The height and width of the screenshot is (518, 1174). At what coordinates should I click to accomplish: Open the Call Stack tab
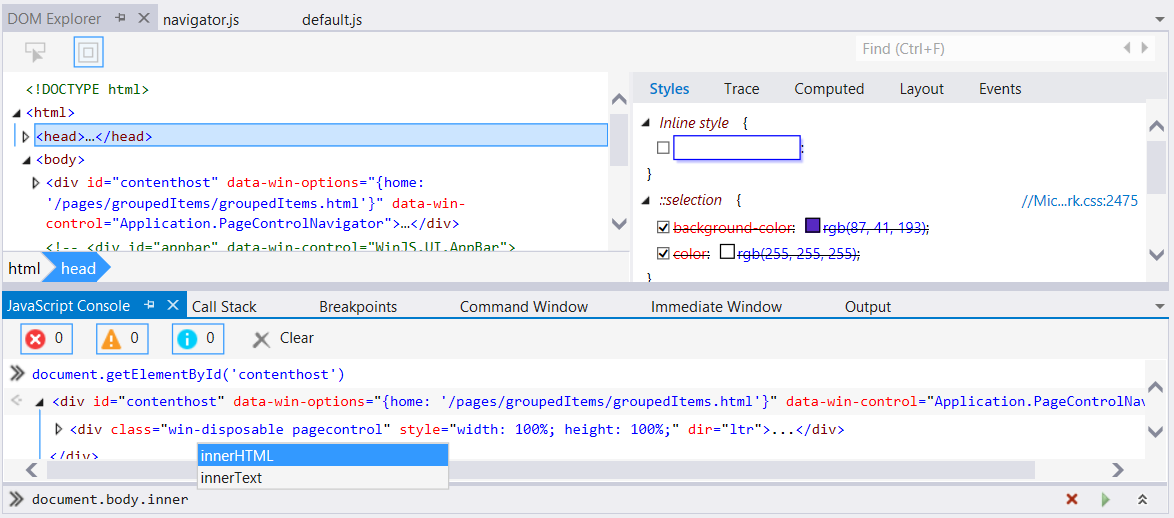pos(224,307)
